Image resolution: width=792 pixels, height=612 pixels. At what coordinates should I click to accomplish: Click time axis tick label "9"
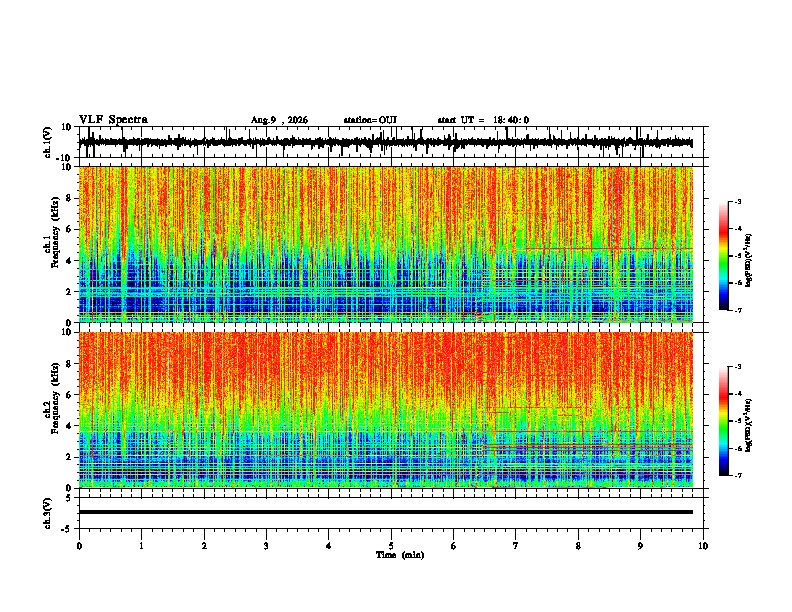point(640,546)
